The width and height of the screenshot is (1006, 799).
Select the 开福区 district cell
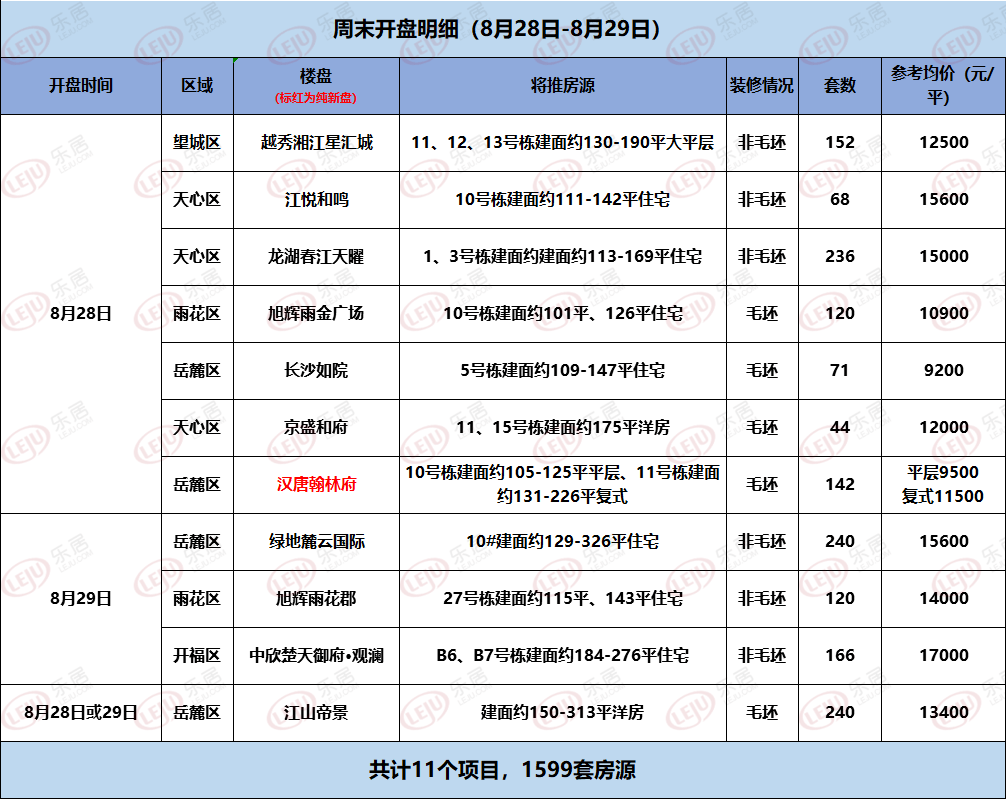[x=197, y=656]
